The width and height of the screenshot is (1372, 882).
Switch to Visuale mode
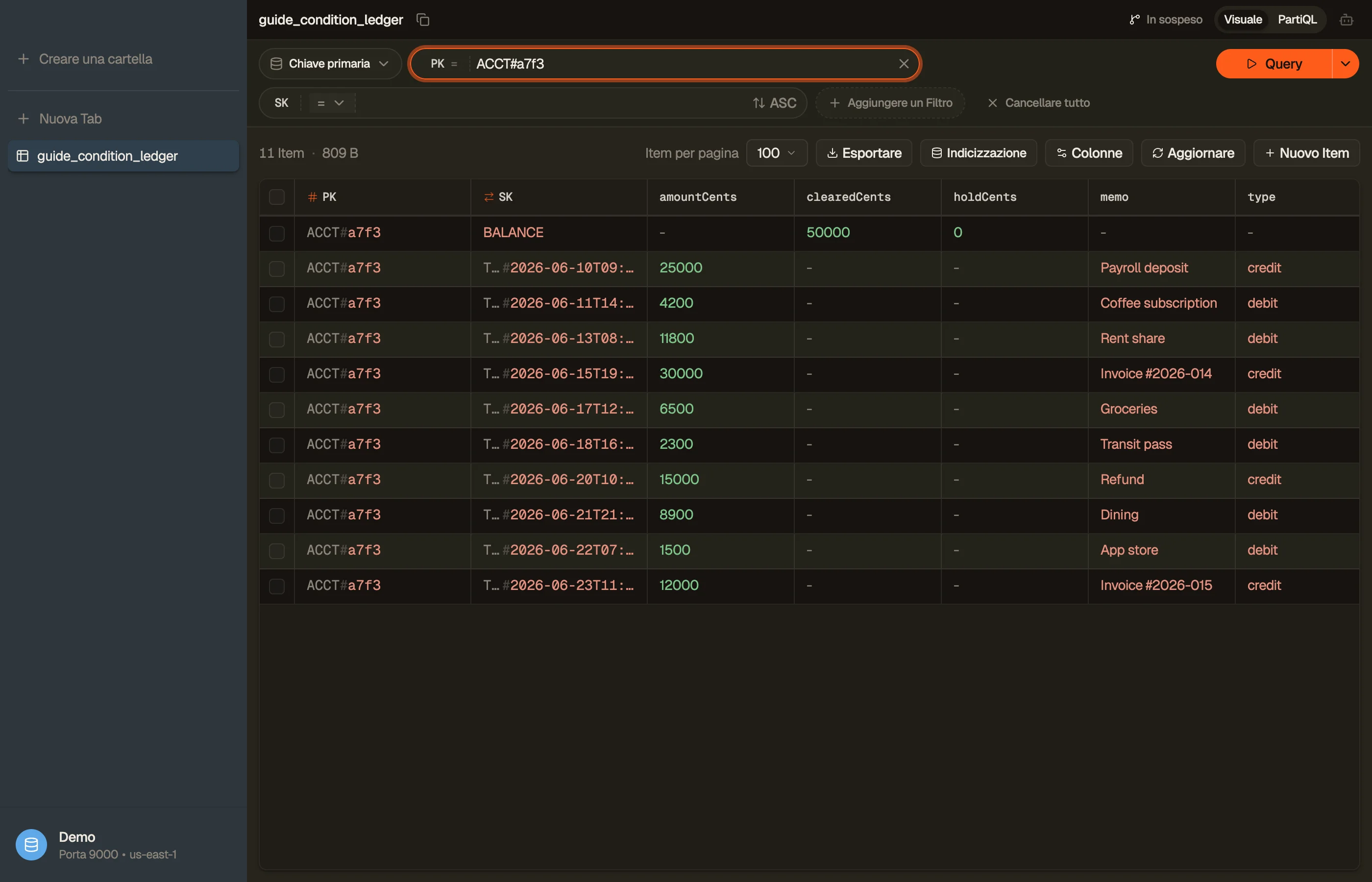[1243, 20]
